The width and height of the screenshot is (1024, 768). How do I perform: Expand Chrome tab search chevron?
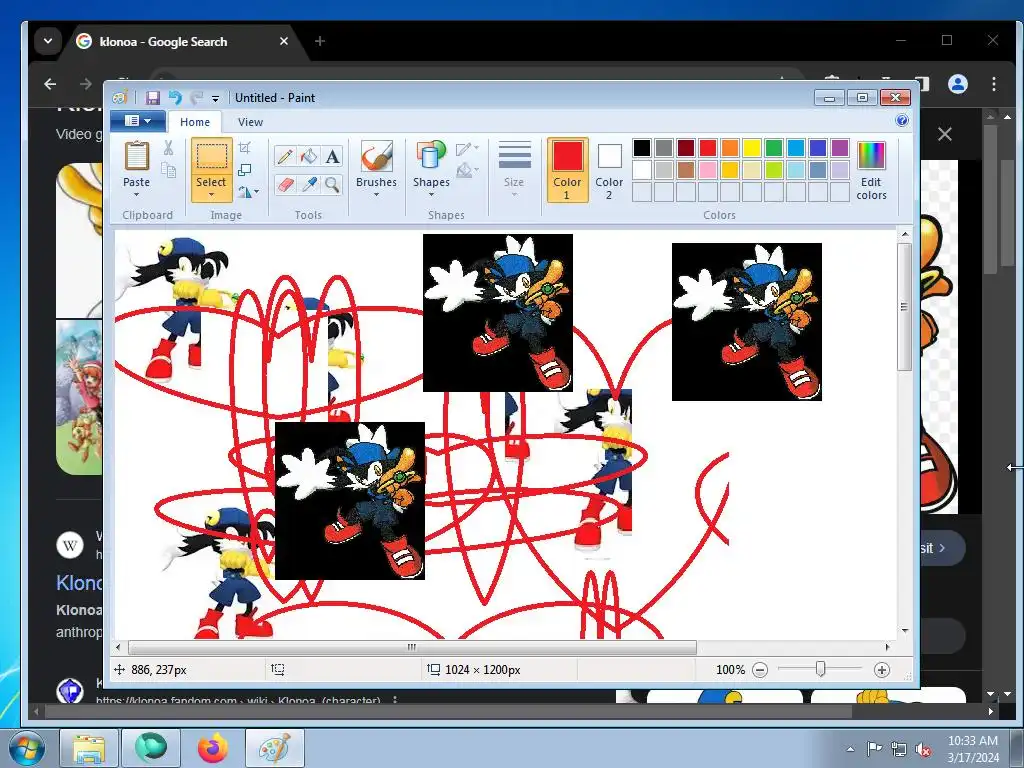point(48,41)
